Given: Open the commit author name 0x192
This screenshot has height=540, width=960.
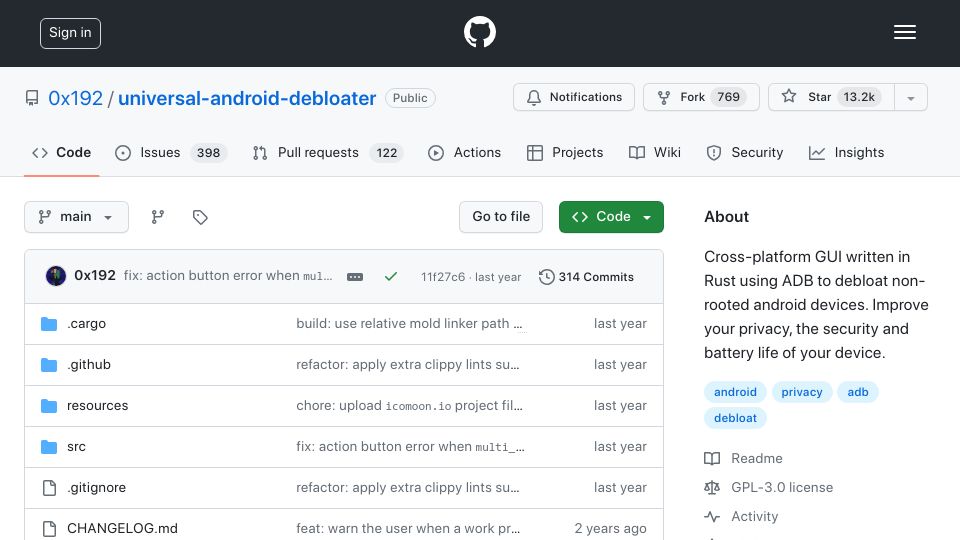Looking at the screenshot, I should coord(95,276).
